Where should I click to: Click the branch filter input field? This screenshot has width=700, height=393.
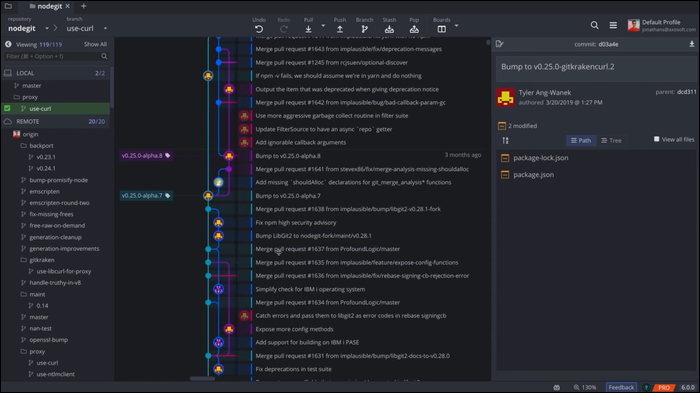click(56, 56)
